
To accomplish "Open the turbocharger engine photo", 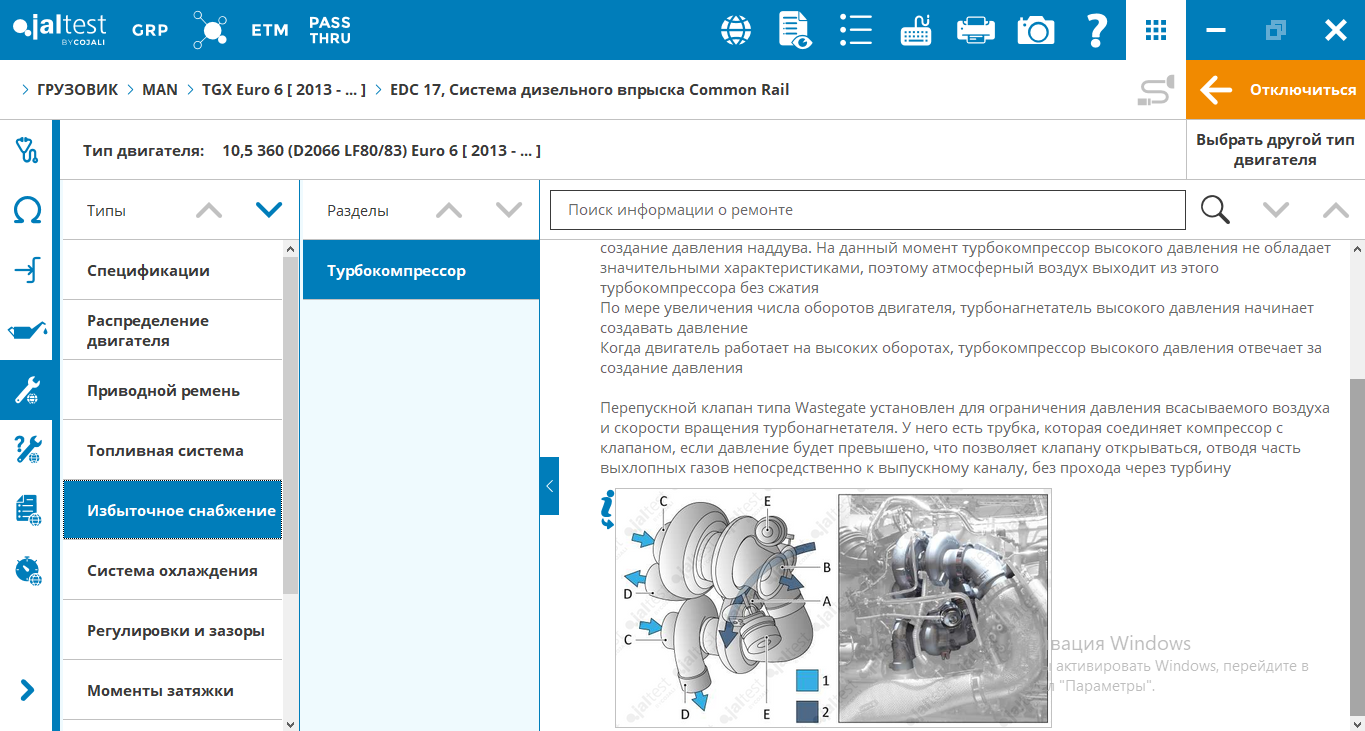I will click(x=944, y=609).
